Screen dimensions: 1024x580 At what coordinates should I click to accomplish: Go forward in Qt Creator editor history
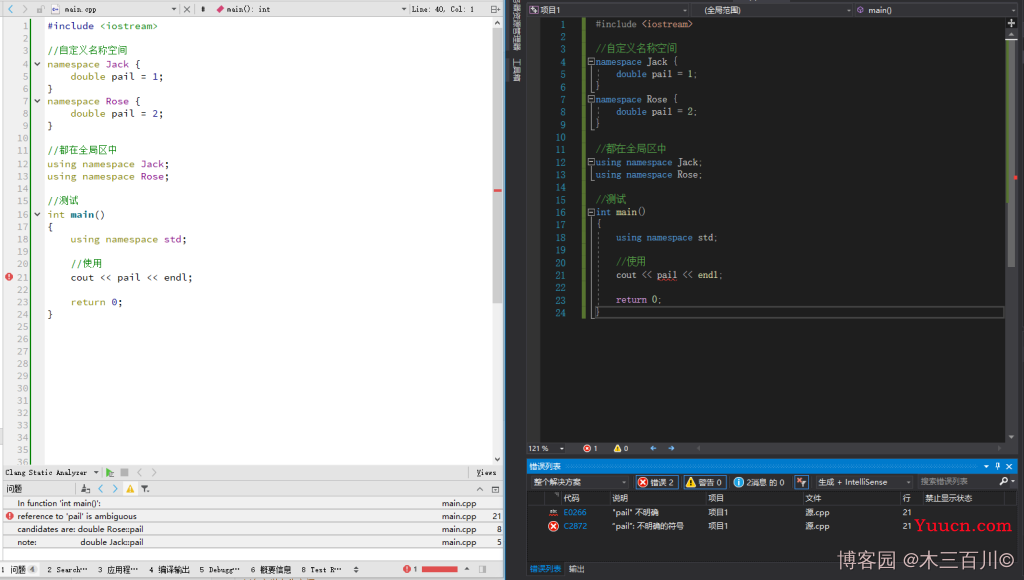(x=25, y=9)
